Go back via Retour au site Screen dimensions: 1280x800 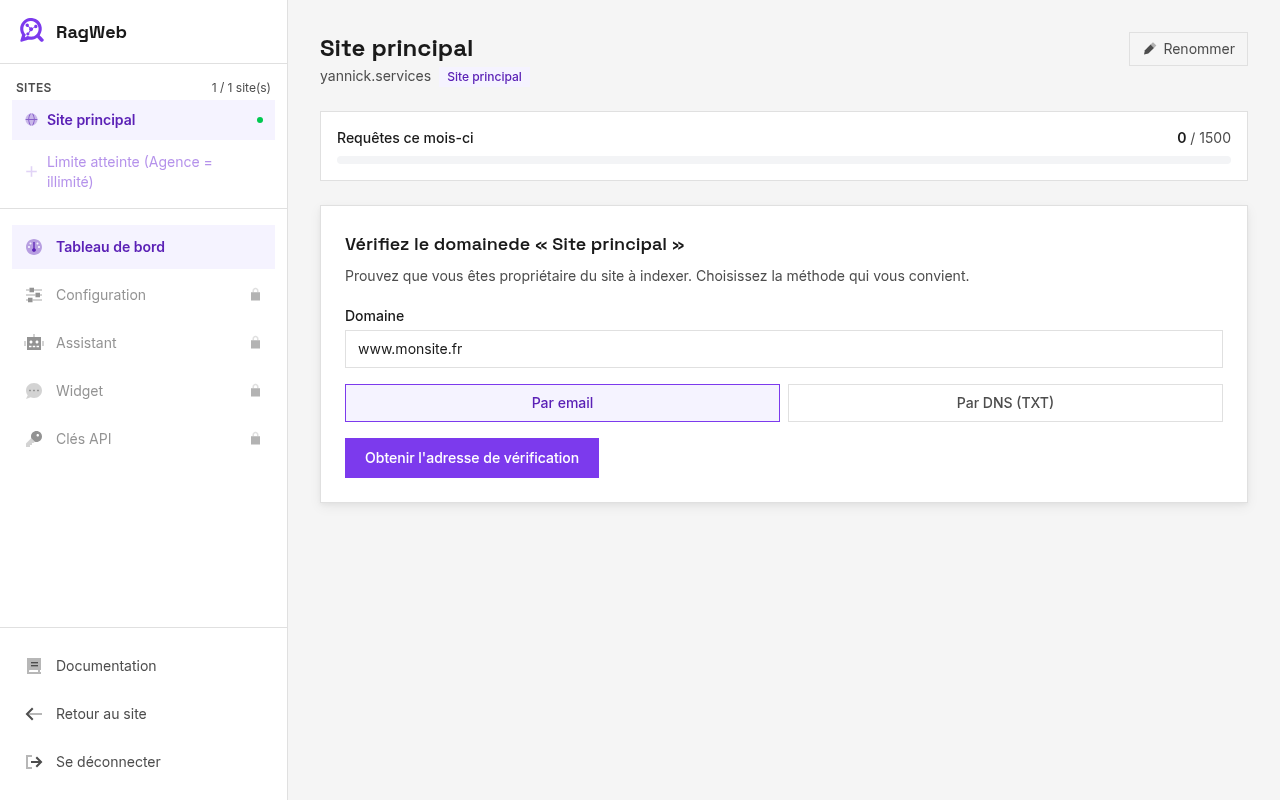(x=143, y=714)
